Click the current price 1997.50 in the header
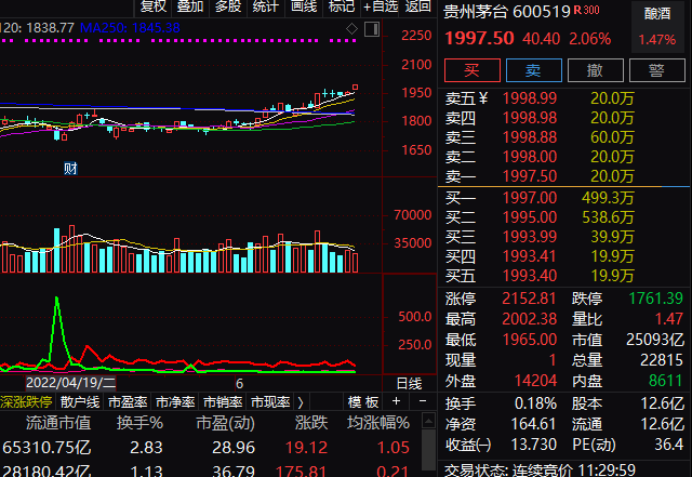The height and width of the screenshot is (477, 693). click(x=479, y=38)
